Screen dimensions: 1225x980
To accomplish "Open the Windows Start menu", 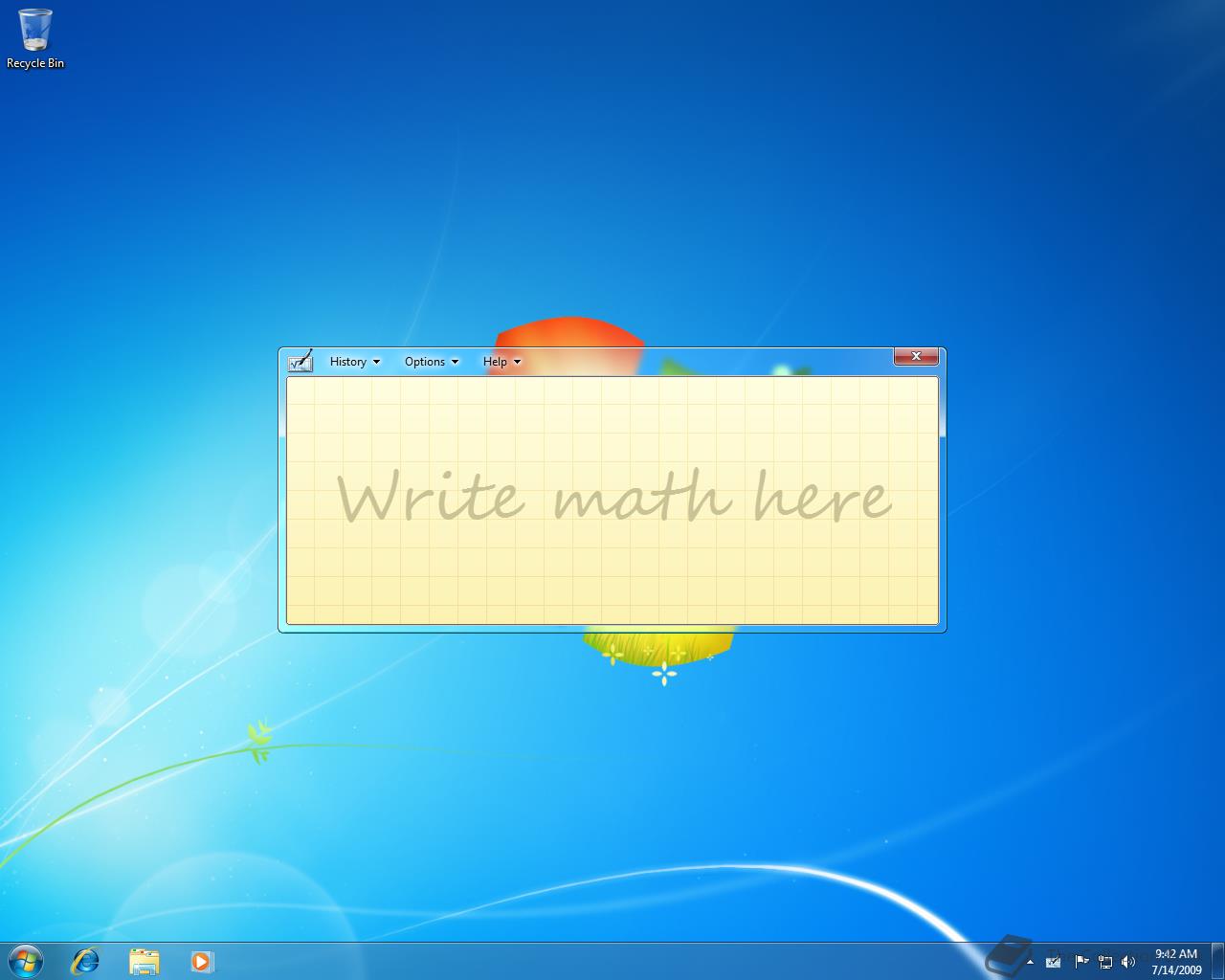I will [26, 961].
